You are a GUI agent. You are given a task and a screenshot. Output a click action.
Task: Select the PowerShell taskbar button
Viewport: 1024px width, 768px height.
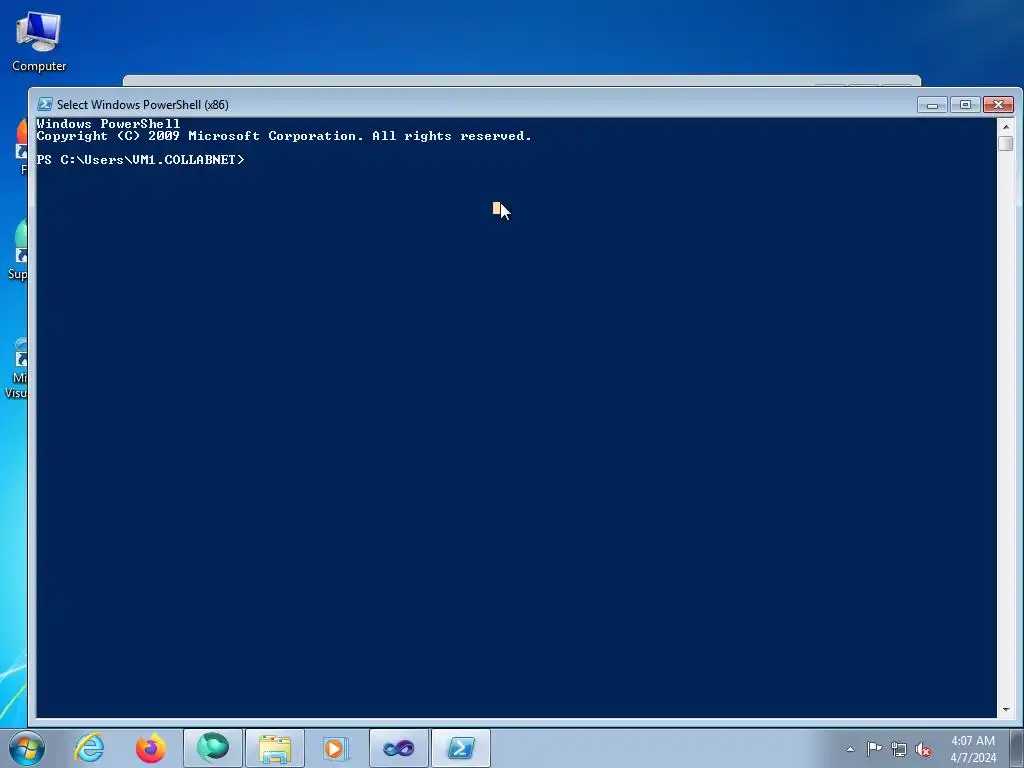tap(461, 748)
